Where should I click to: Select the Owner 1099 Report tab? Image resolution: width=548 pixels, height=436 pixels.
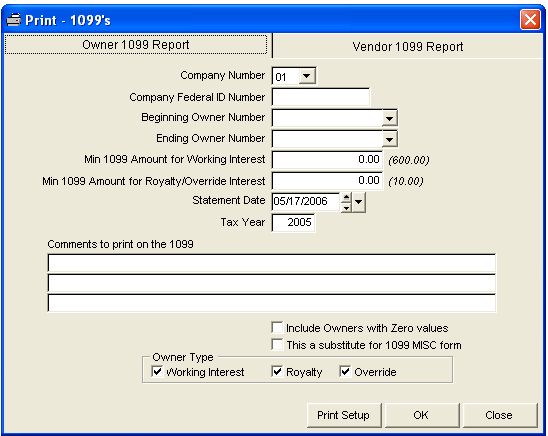(x=136, y=45)
